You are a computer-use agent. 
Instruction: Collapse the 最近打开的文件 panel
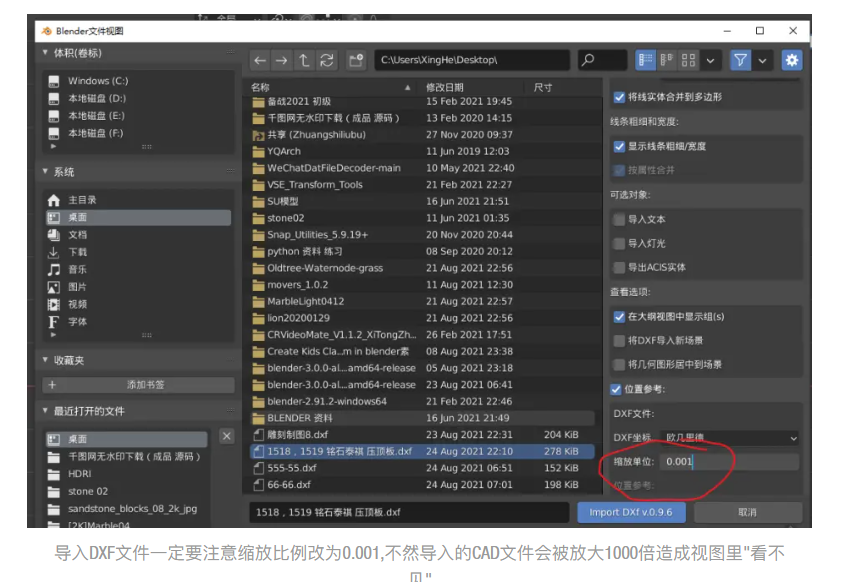45,411
